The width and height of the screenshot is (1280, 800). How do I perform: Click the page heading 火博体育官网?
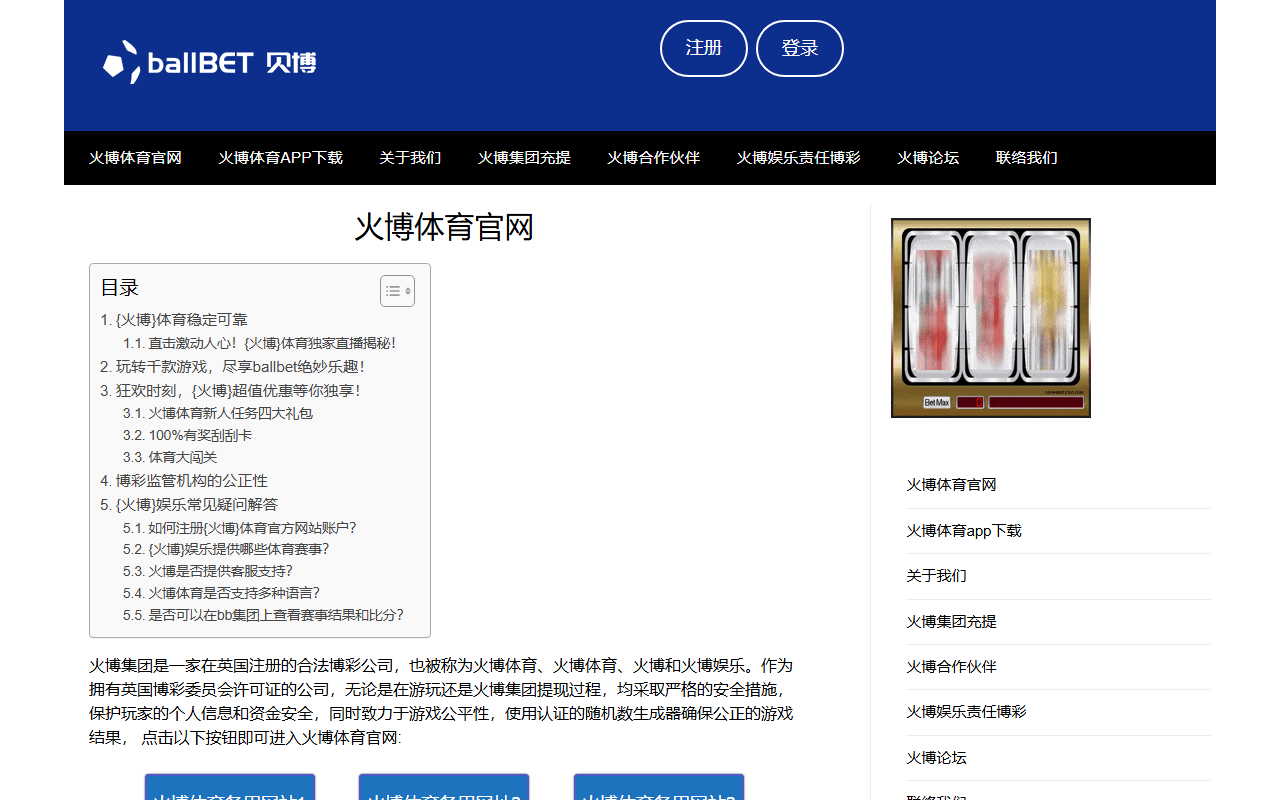coord(444,227)
